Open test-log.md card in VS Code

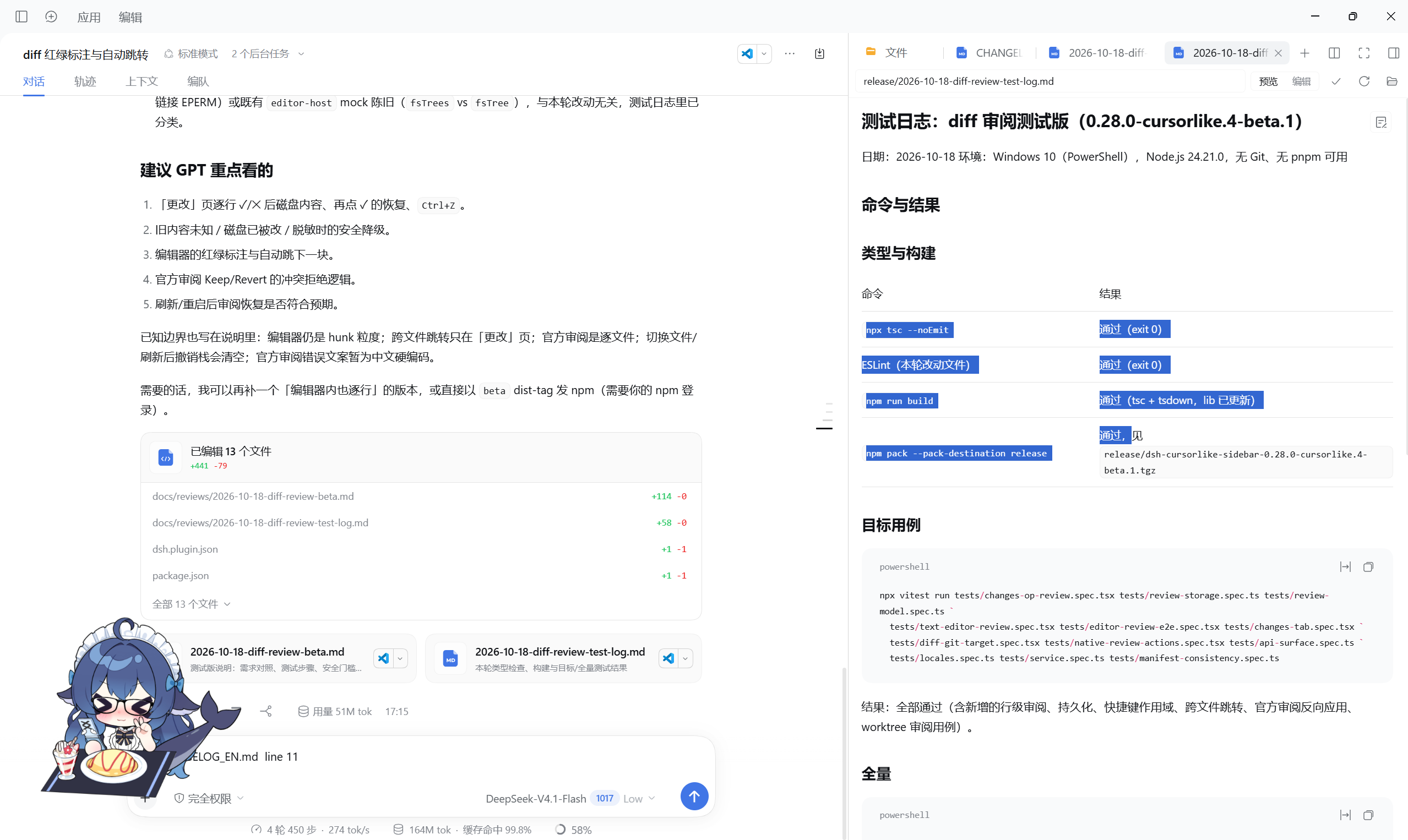click(668, 658)
